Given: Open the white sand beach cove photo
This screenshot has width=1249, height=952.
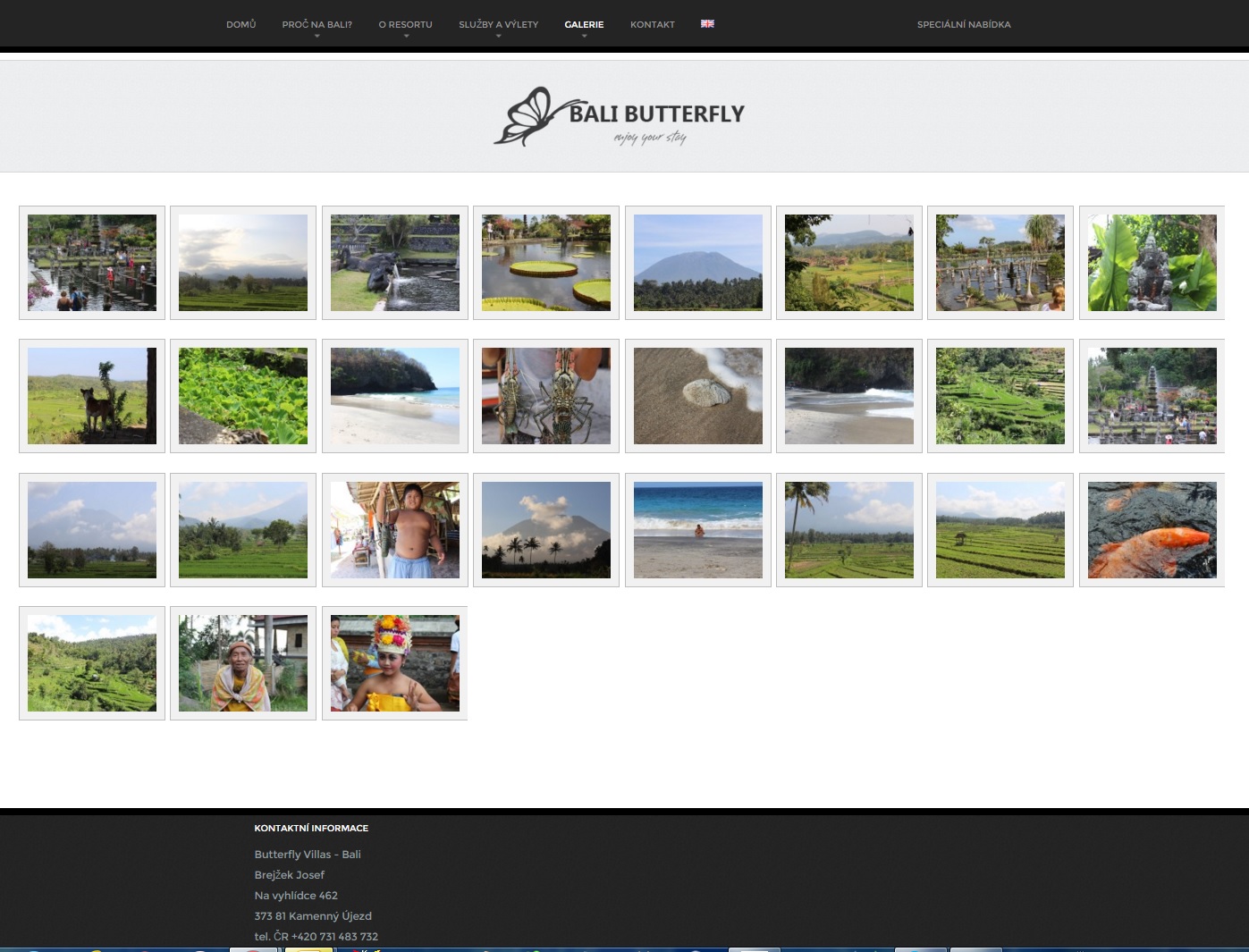Looking at the screenshot, I should tap(395, 396).
